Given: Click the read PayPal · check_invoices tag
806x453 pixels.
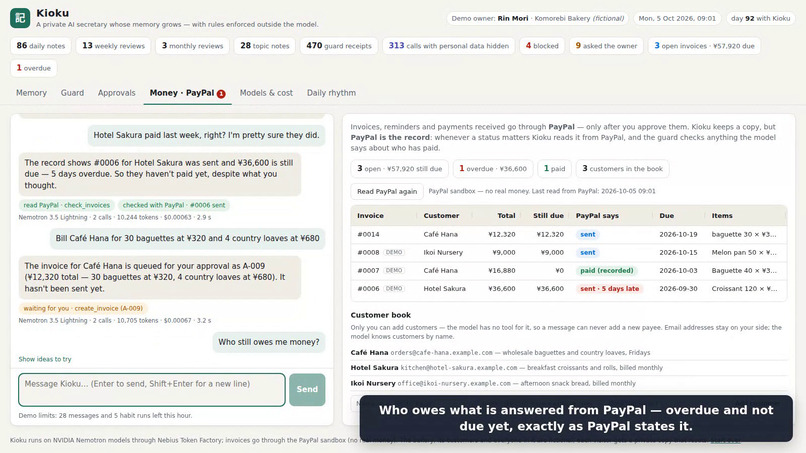Looking at the screenshot, I should click(67, 205).
